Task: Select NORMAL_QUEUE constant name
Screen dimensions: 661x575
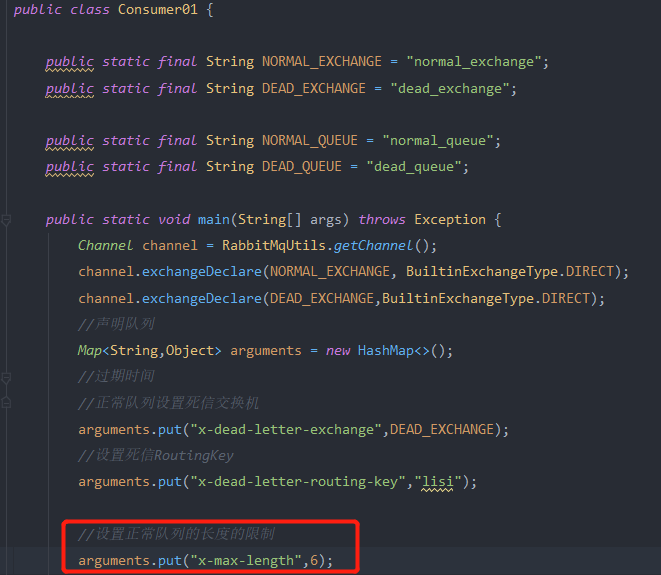Action: tap(310, 140)
